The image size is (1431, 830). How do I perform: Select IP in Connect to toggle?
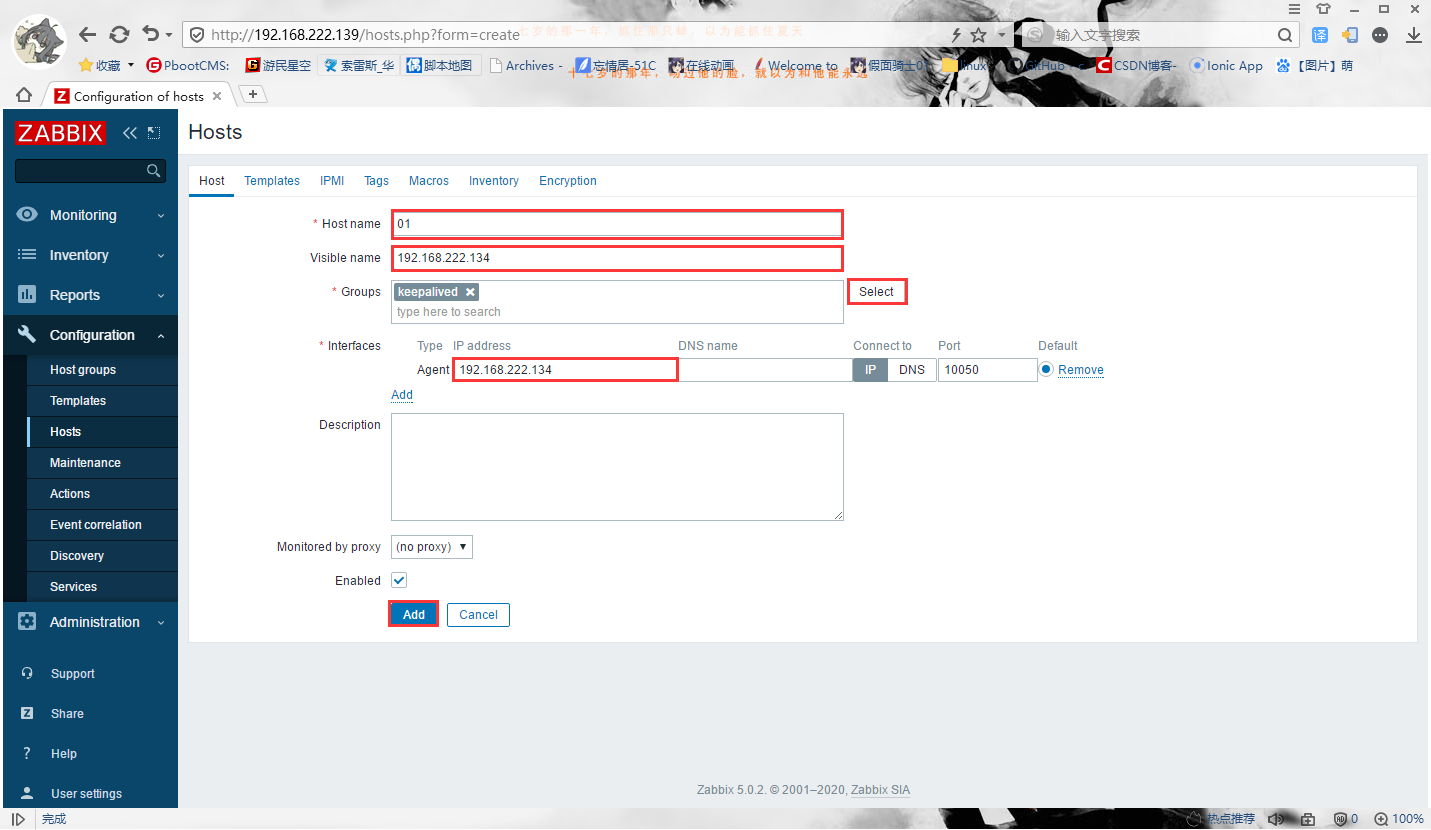click(870, 370)
